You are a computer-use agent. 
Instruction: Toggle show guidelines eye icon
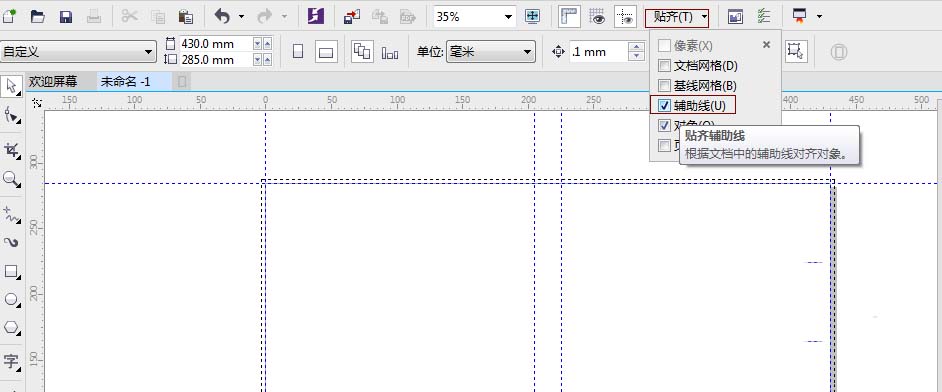625,17
